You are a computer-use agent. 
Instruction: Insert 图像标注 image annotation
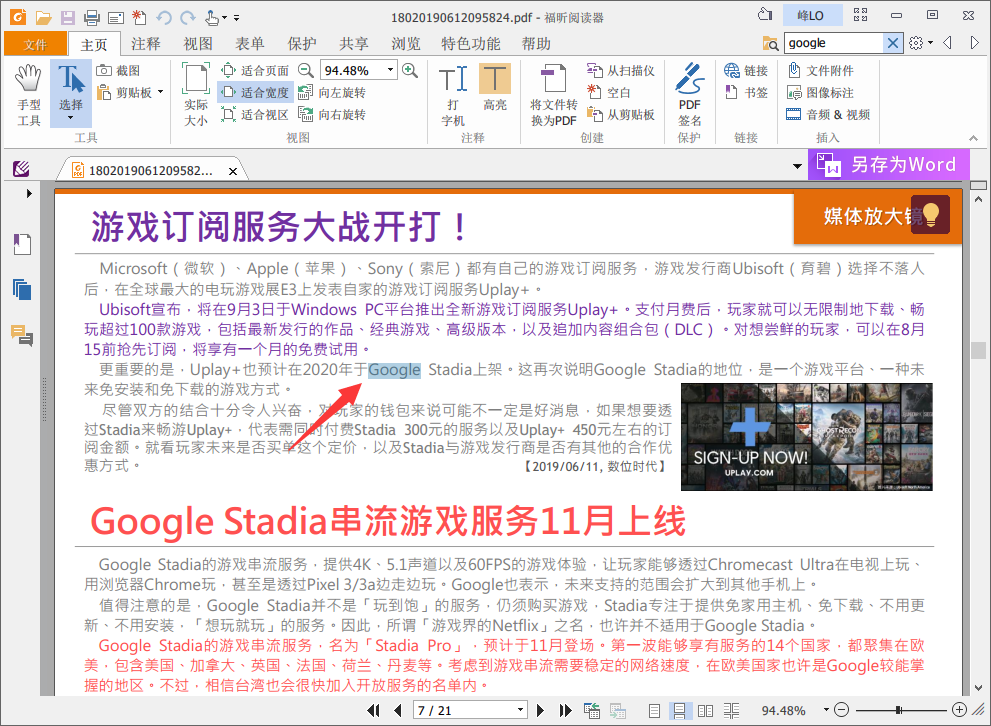[820, 93]
